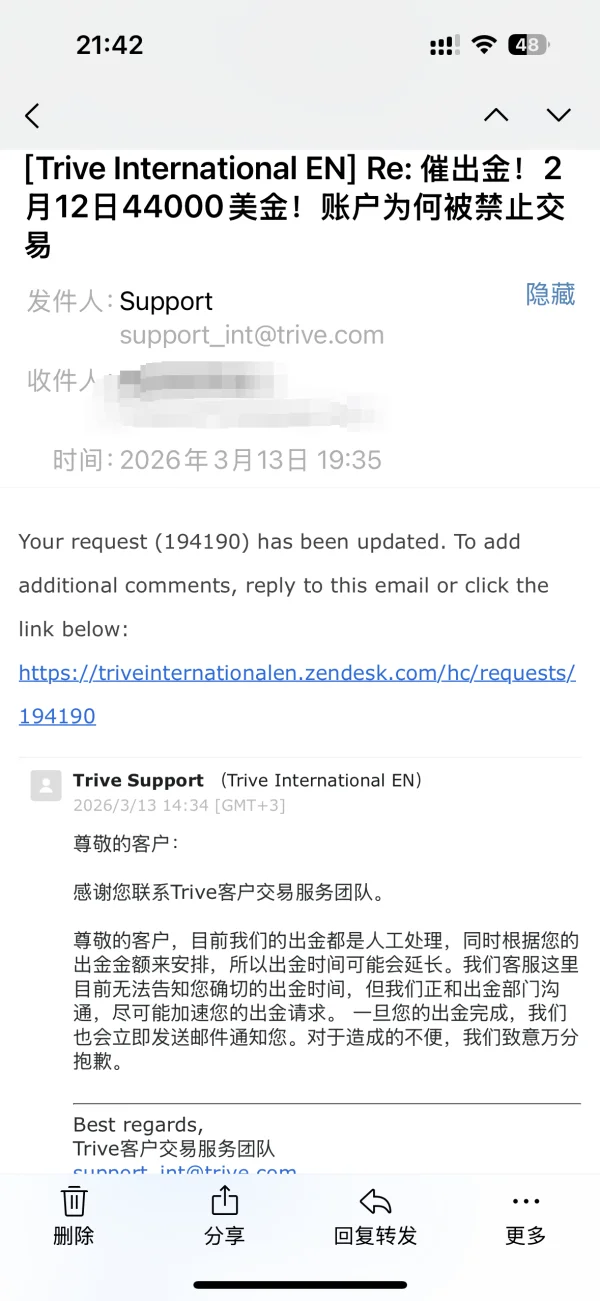Tap sender name Support
This screenshot has width=600, height=1301.
tap(166, 301)
